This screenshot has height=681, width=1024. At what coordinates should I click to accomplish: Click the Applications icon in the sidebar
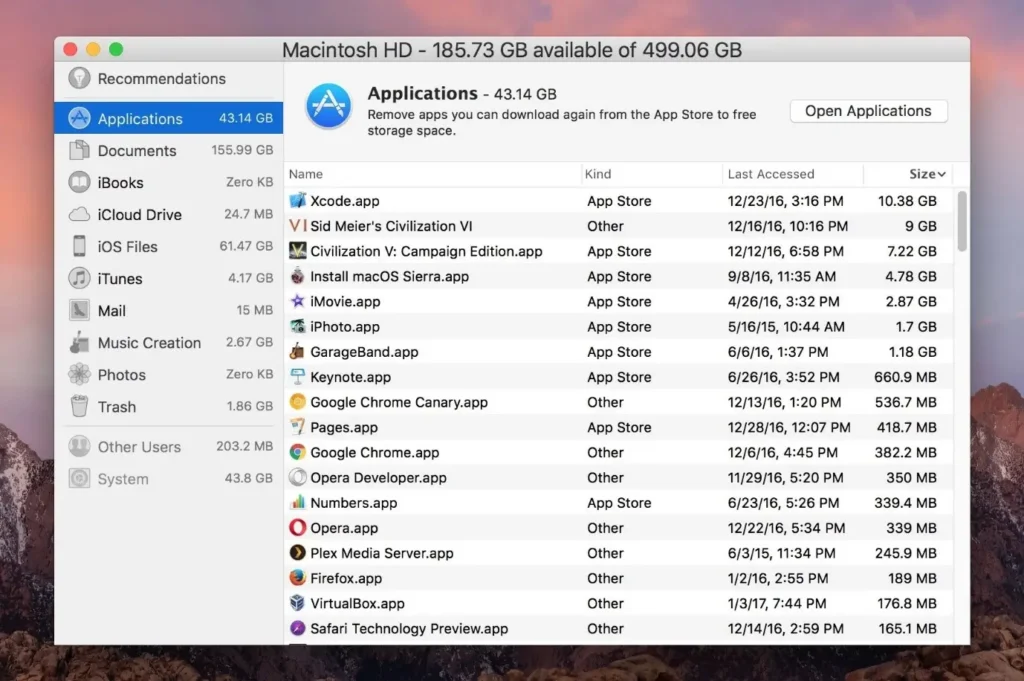pos(79,118)
